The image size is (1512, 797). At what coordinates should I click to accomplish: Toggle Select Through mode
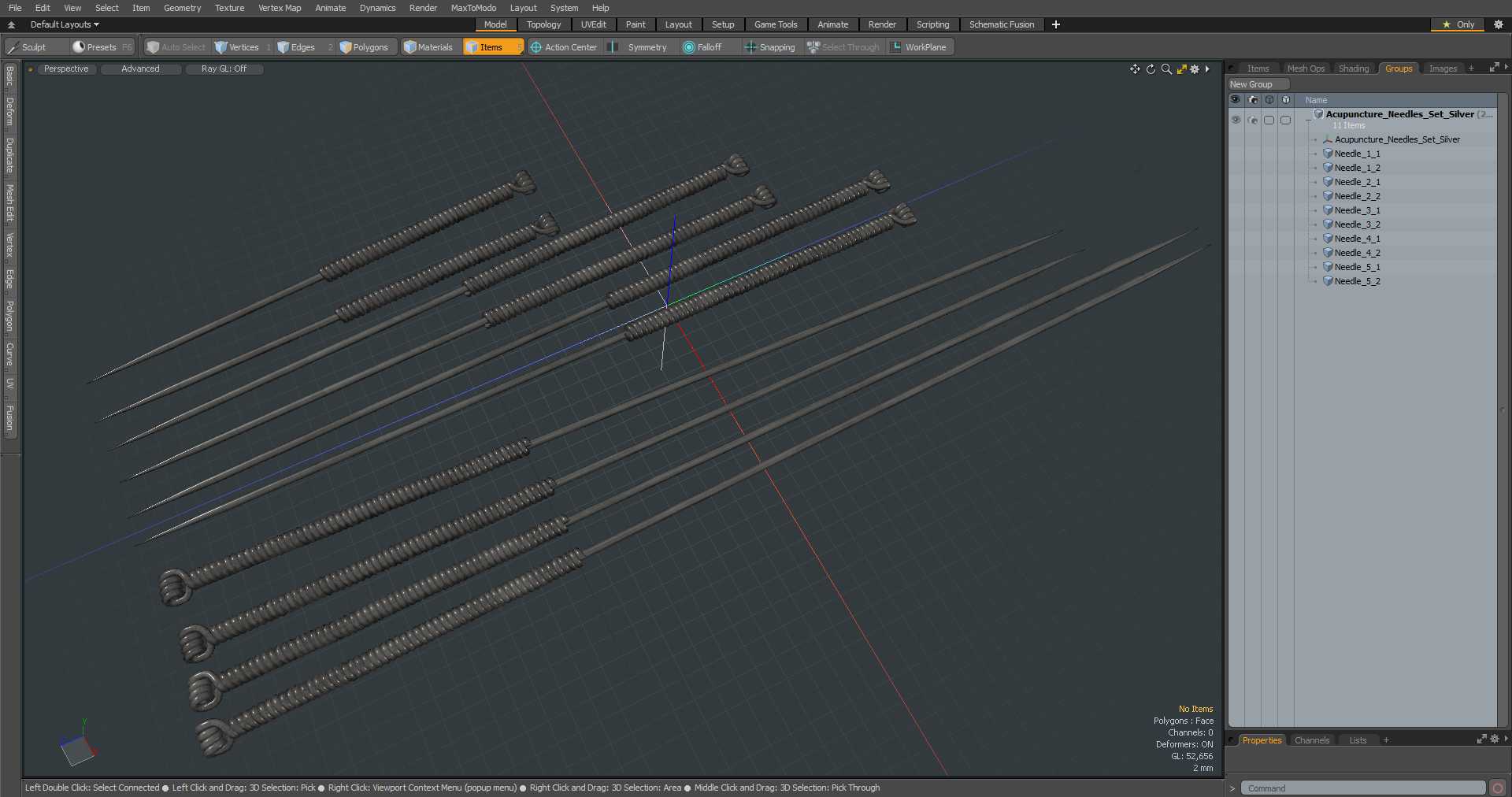point(843,47)
